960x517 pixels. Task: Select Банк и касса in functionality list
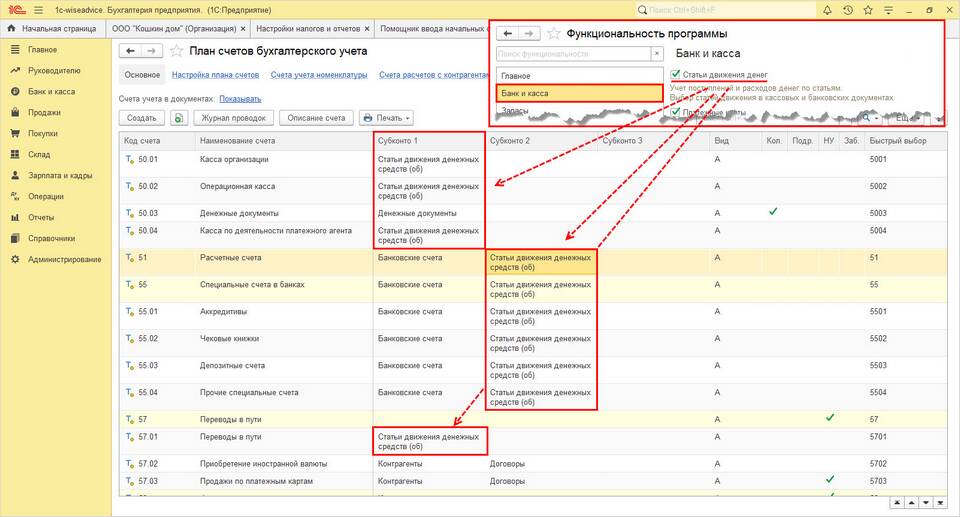pos(579,93)
